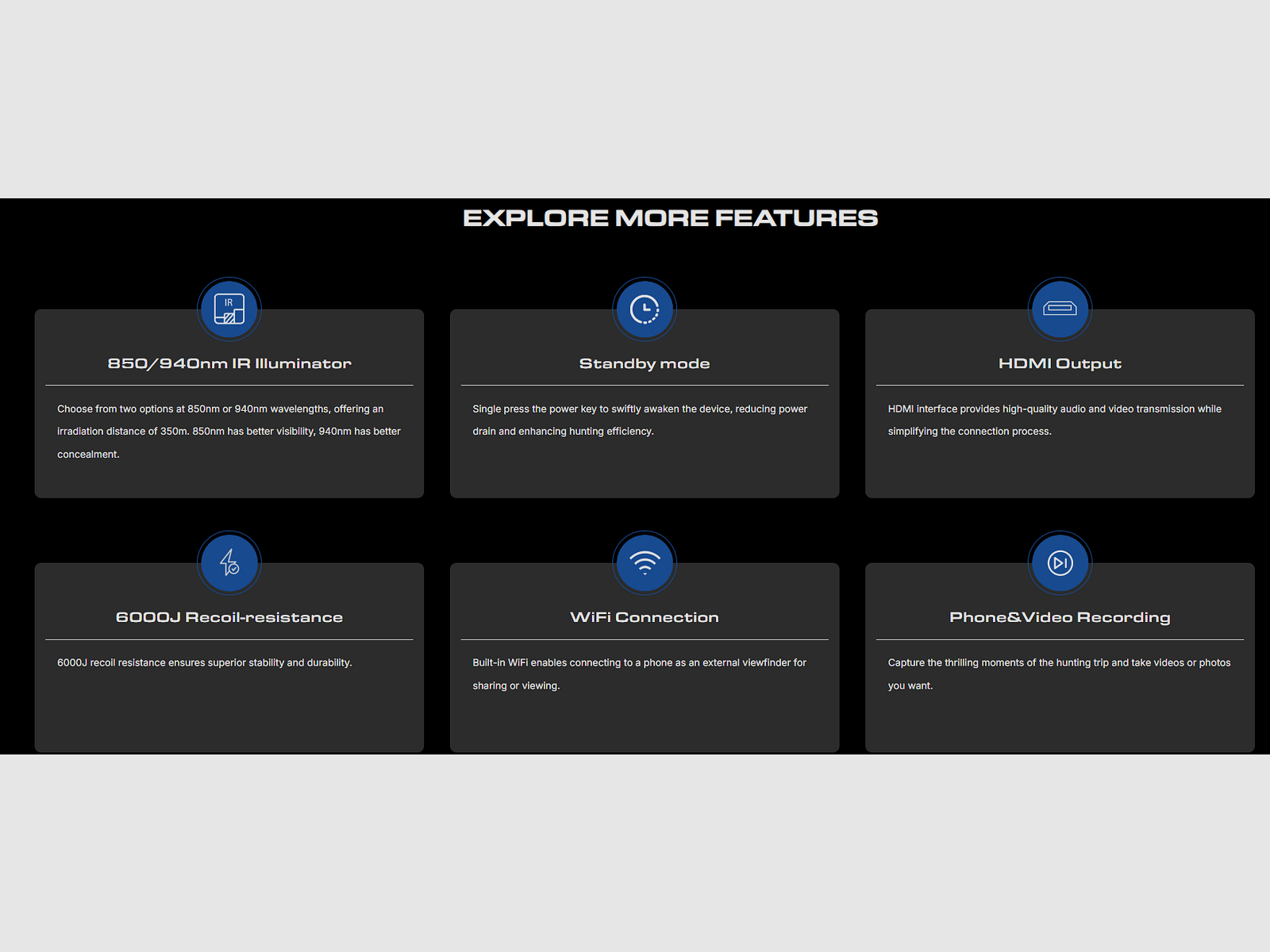1270x952 pixels.
Task: Click the Standby mode clock icon
Action: pyautogui.click(x=645, y=309)
